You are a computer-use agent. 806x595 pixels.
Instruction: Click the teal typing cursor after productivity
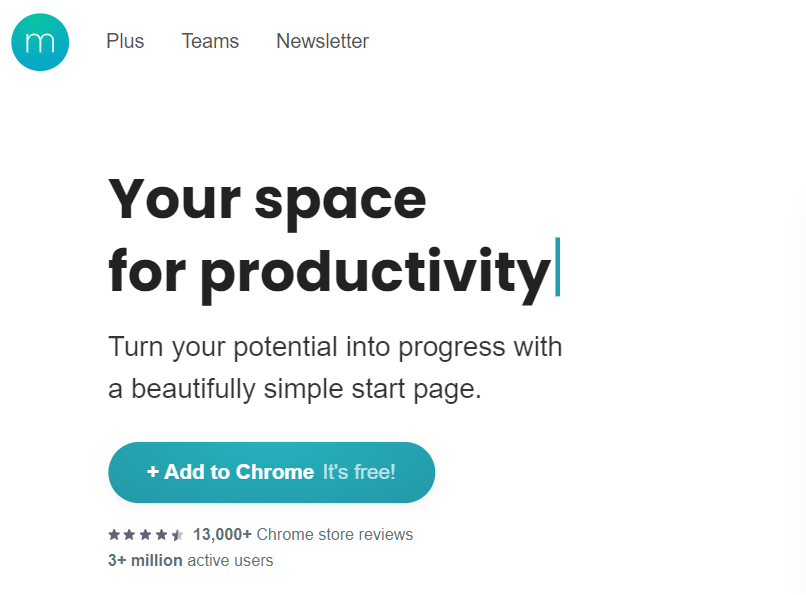[x=558, y=268]
